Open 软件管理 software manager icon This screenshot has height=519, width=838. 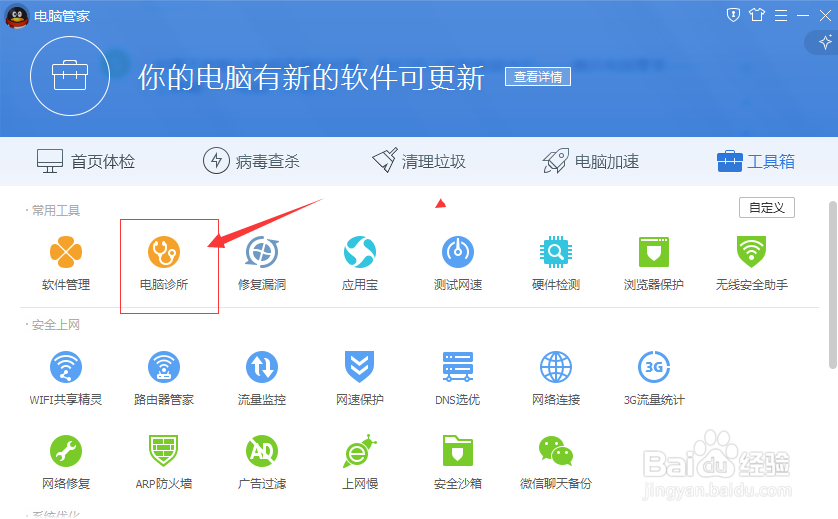pos(66,252)
